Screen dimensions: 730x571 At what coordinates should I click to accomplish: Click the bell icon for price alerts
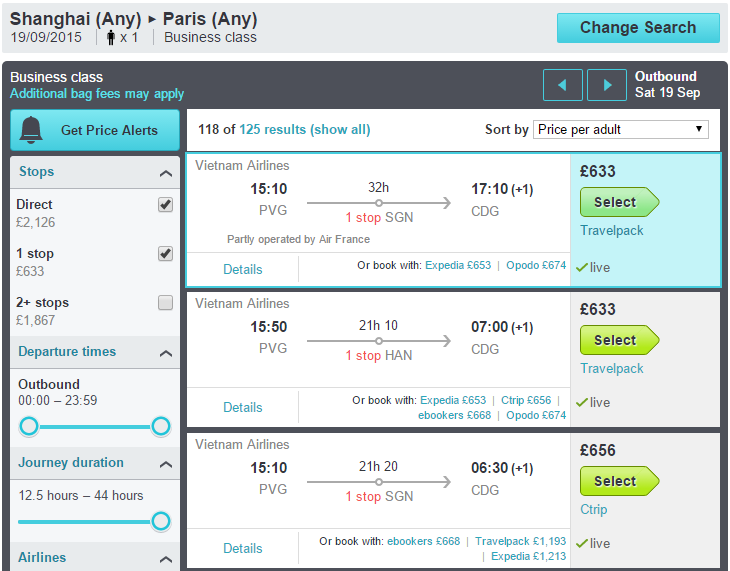point(31,130)
